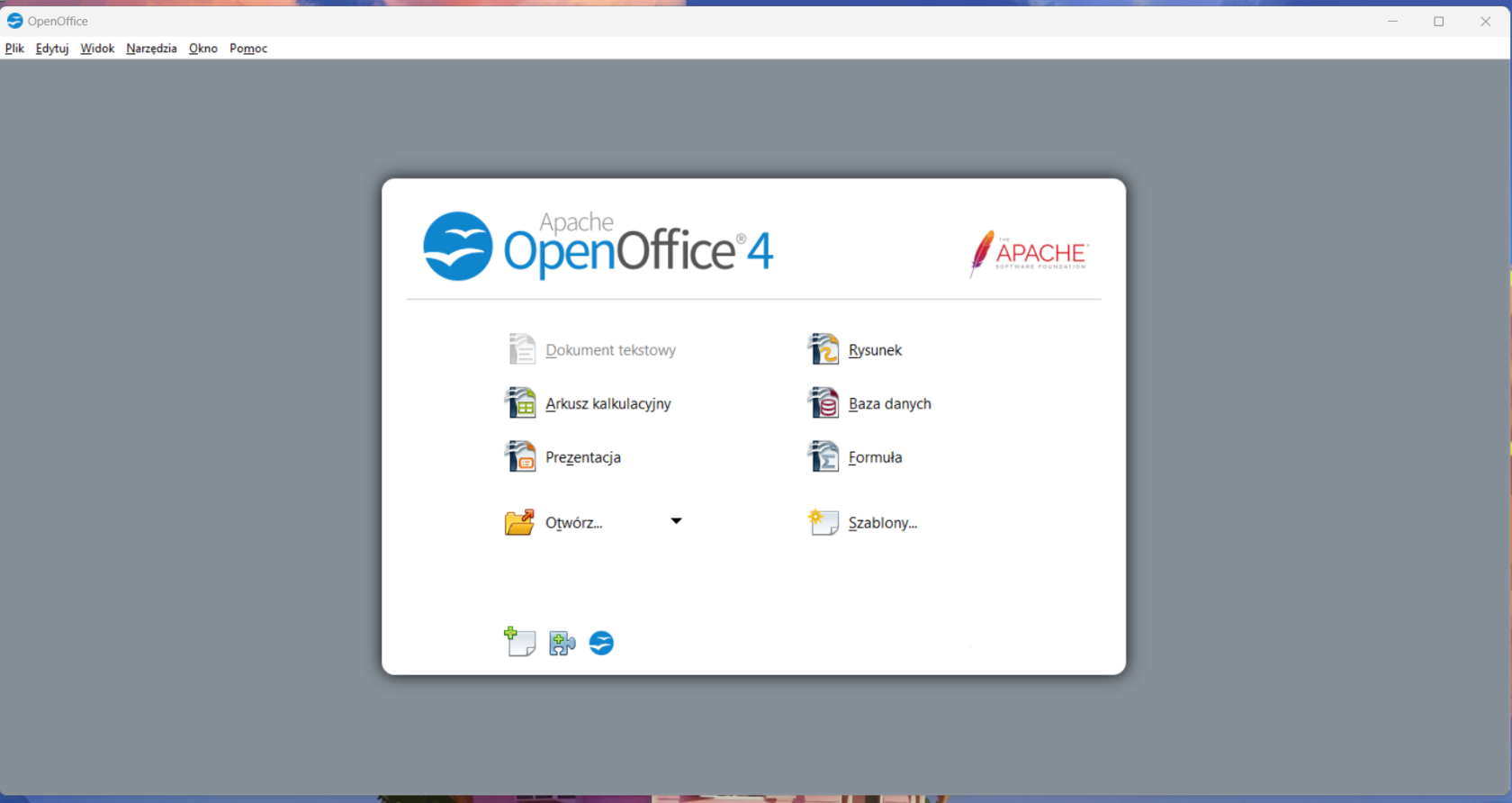Create a new Rysunek
1512x803 pixels.
pyautogui.click(x=875, y=350)
